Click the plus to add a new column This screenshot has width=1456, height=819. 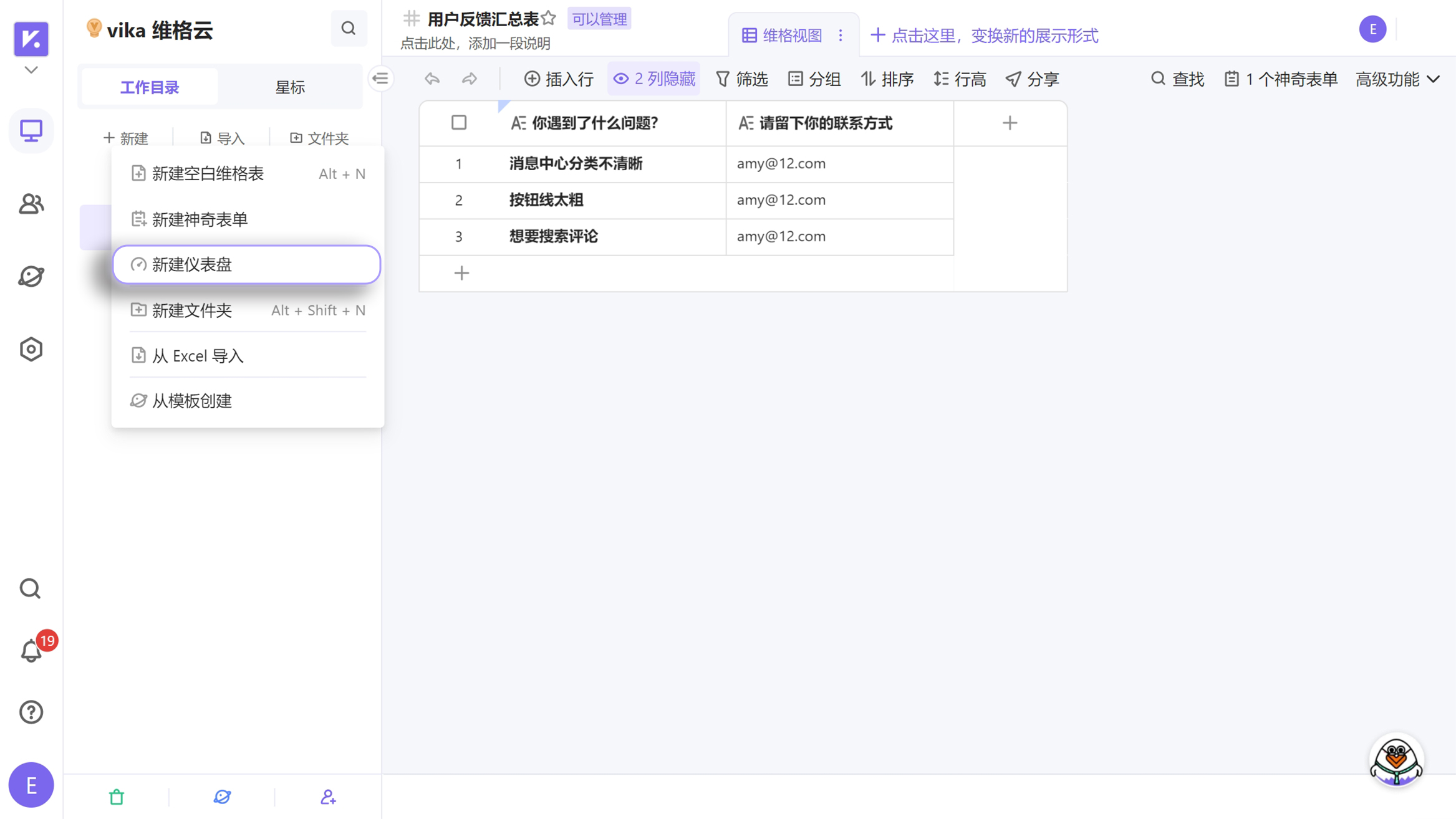[x=1010, y=122]
